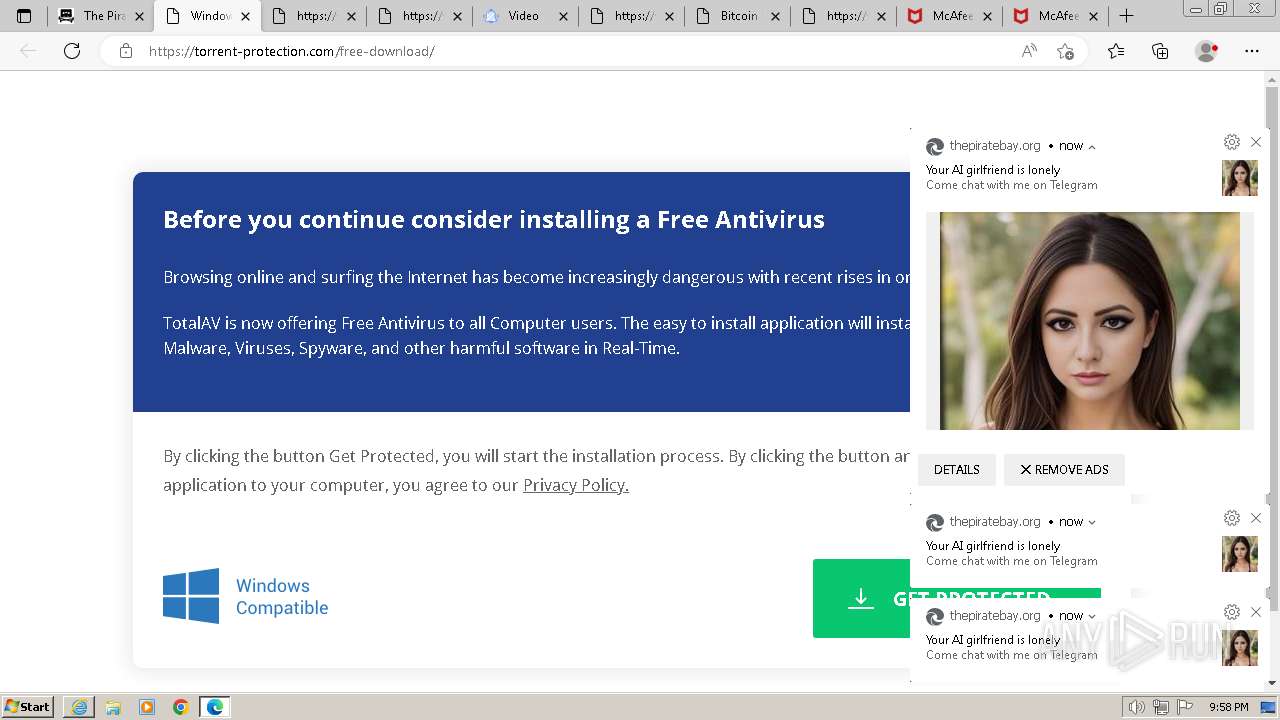Screen dimensions: 1280x720
Task: Open the user profile icon
Action: (1206, 51)
